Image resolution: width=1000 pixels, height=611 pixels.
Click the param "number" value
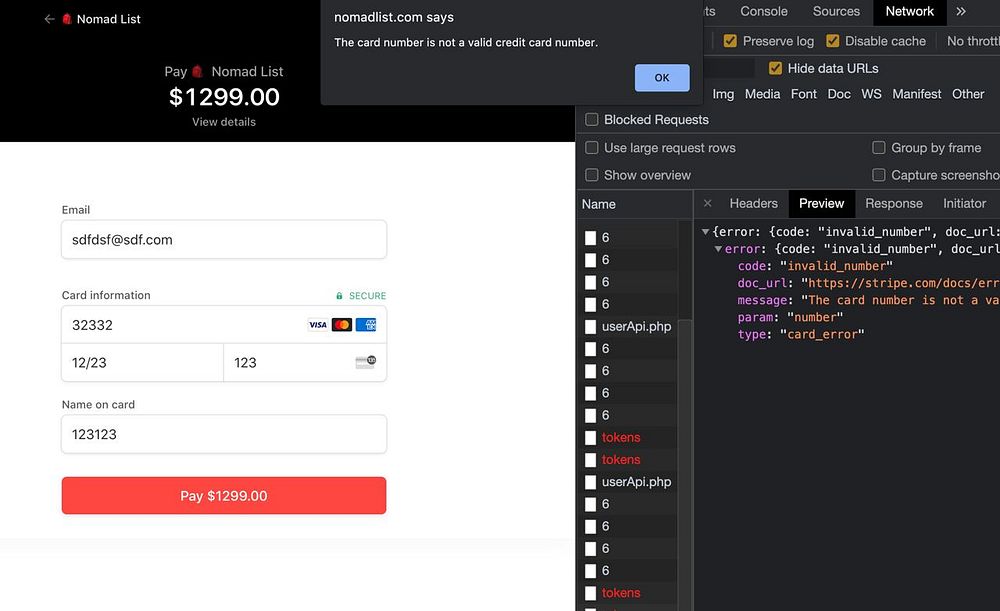[x=815, y=317]
